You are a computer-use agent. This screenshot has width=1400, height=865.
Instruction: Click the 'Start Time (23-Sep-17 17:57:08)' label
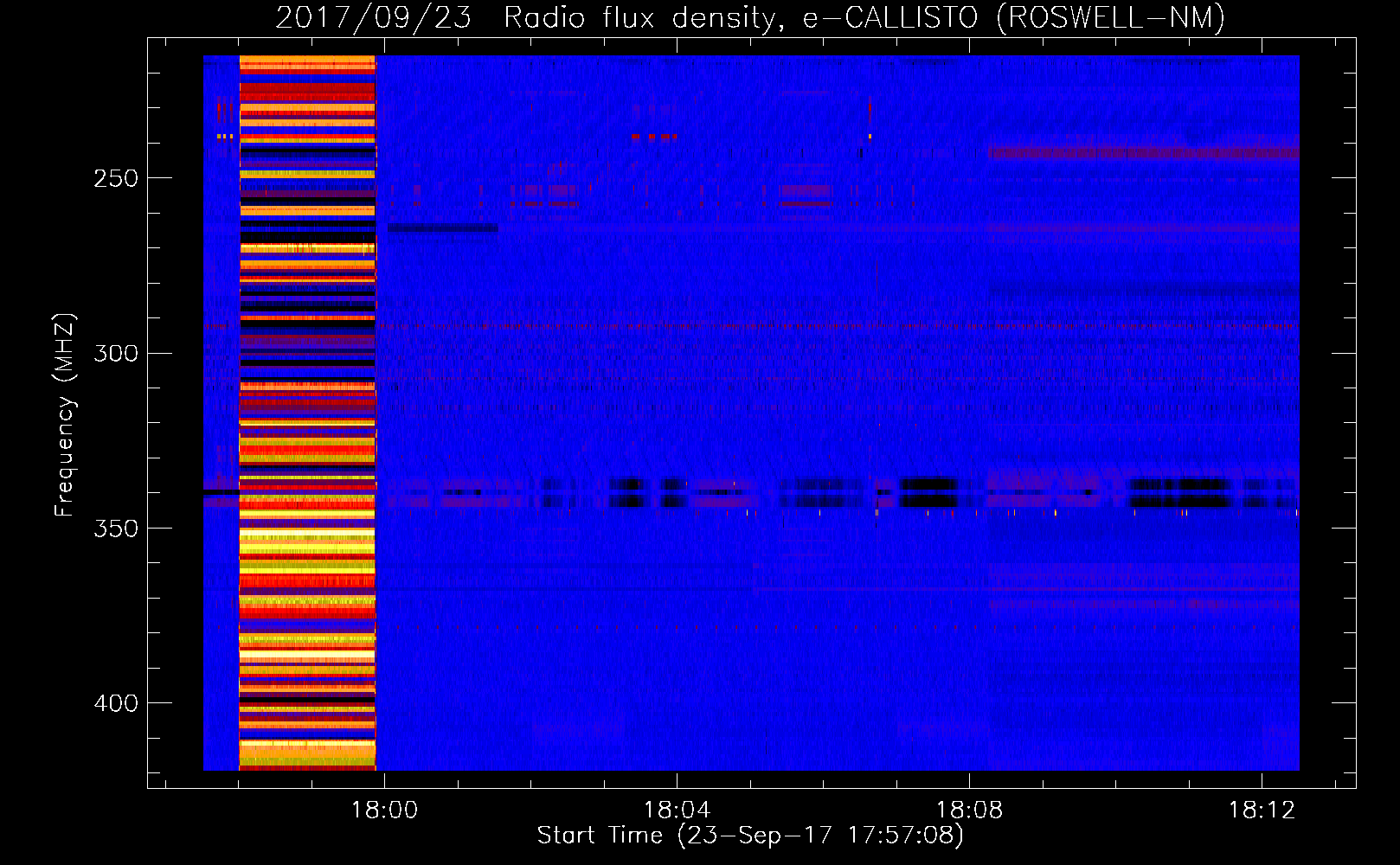tap(750, 836)
